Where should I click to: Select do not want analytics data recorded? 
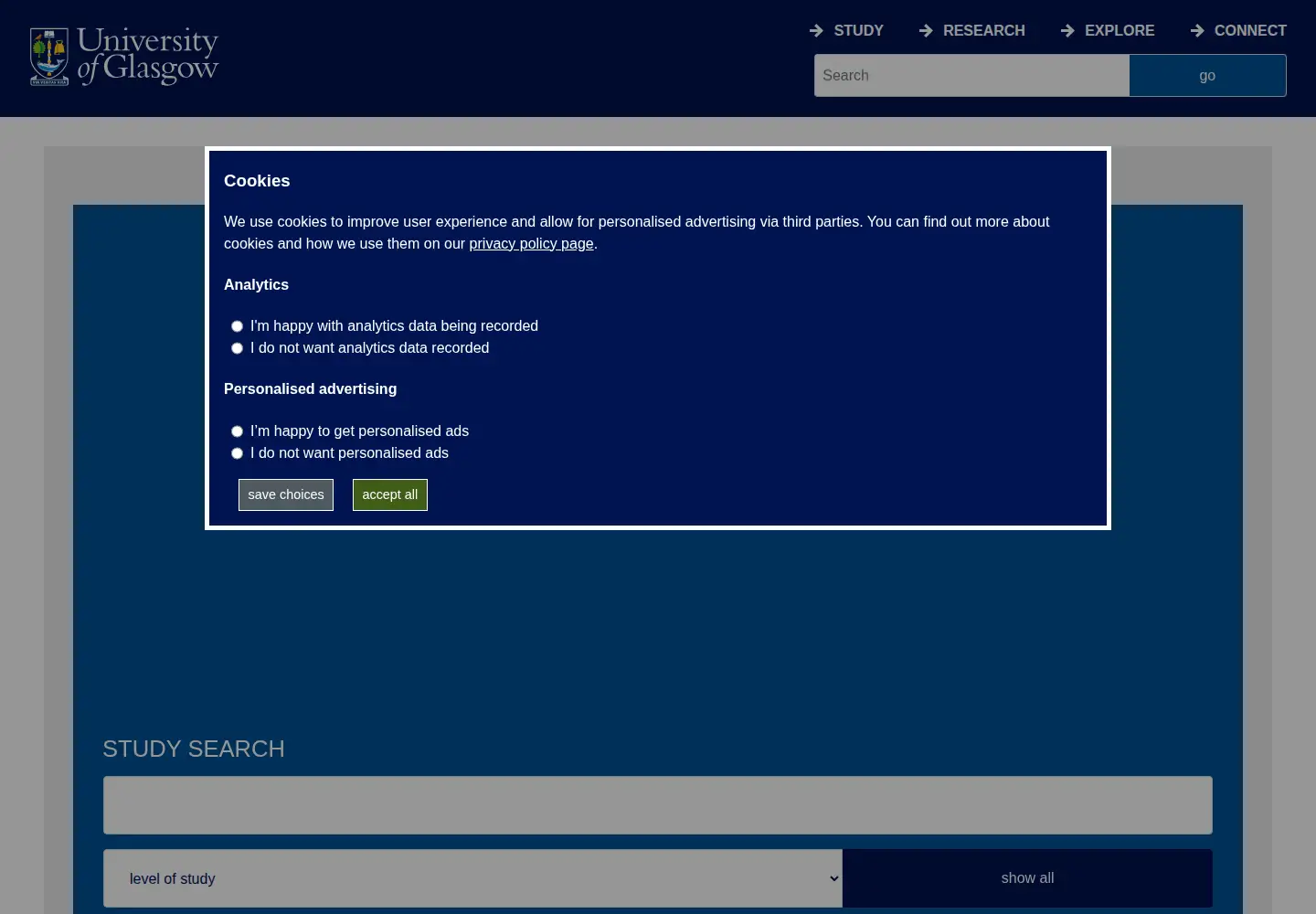237,348
